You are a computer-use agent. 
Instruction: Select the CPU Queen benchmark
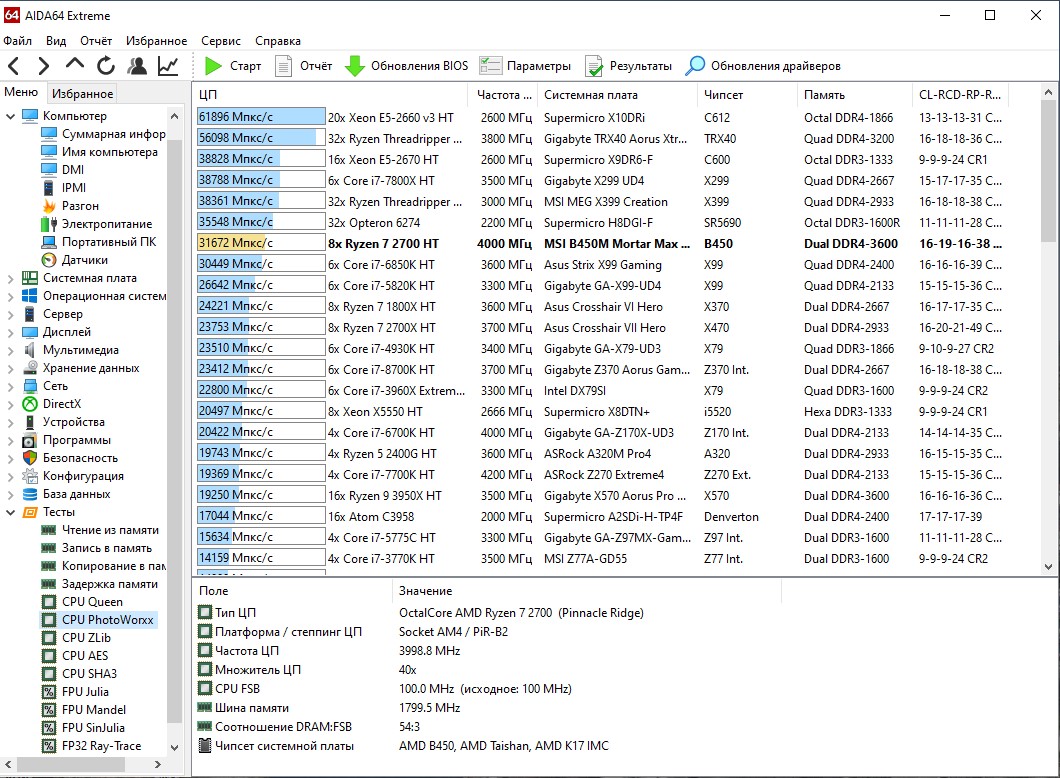point(92,602)
